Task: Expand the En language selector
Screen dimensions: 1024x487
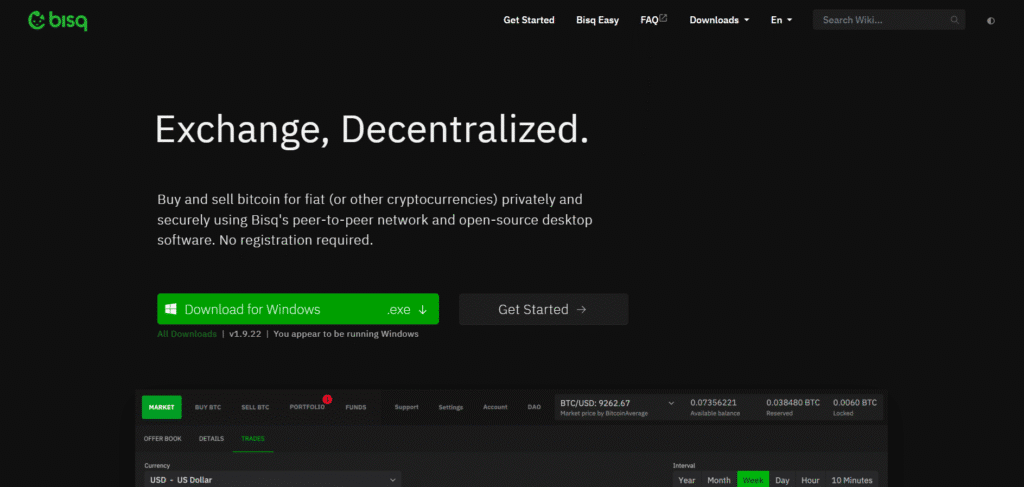Action: (781, 20)
